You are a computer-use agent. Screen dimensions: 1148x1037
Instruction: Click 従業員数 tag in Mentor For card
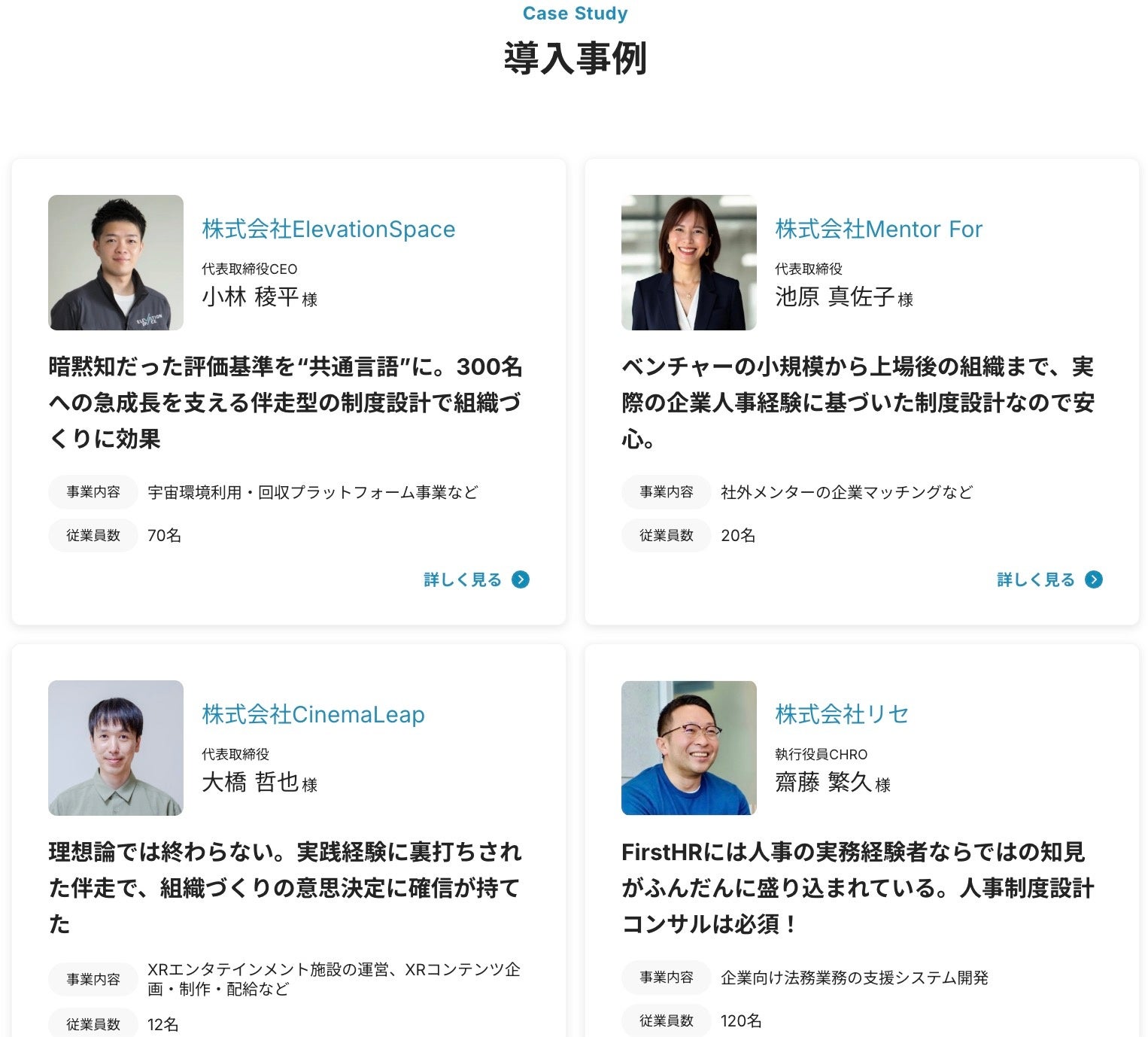click(x=667, y=535)
